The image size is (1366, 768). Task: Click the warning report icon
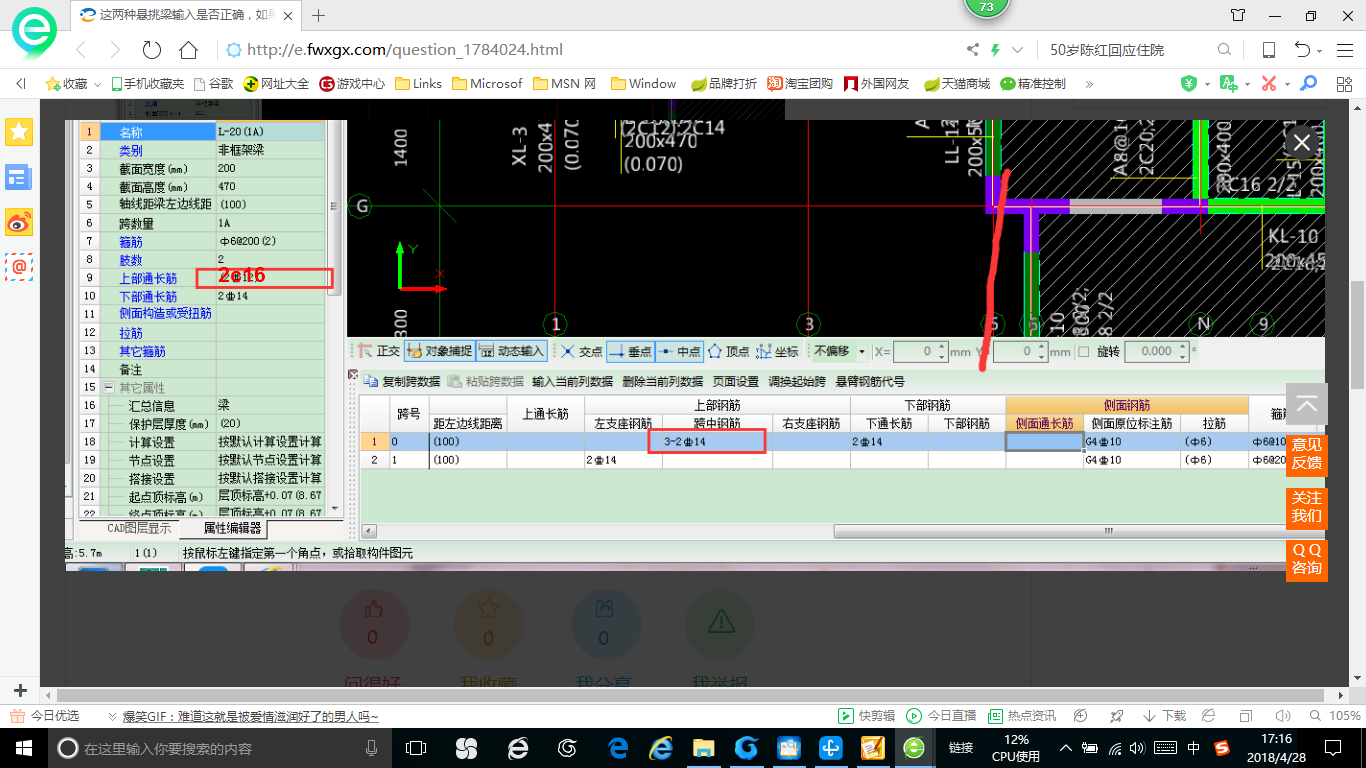tap(721, 621)
